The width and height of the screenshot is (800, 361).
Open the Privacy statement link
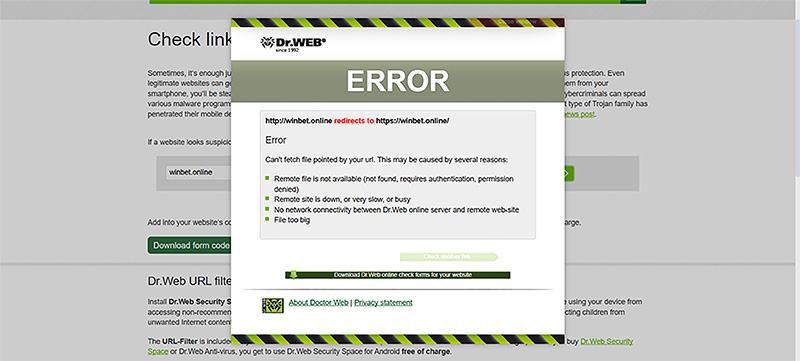click(383, 302)
